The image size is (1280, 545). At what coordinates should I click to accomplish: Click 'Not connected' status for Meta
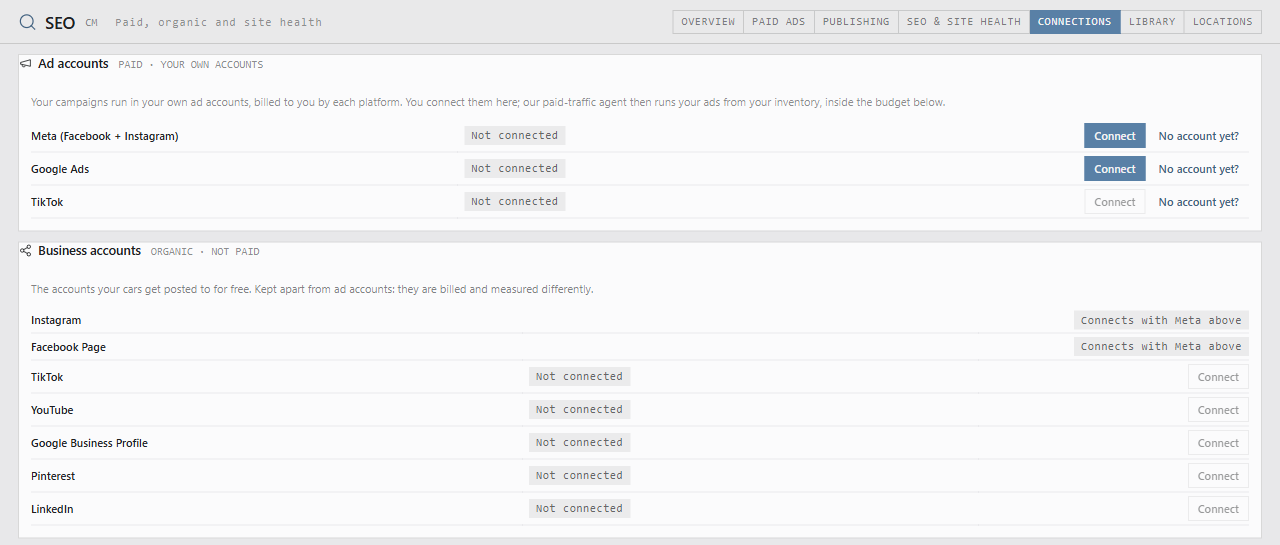coord(515,135)
